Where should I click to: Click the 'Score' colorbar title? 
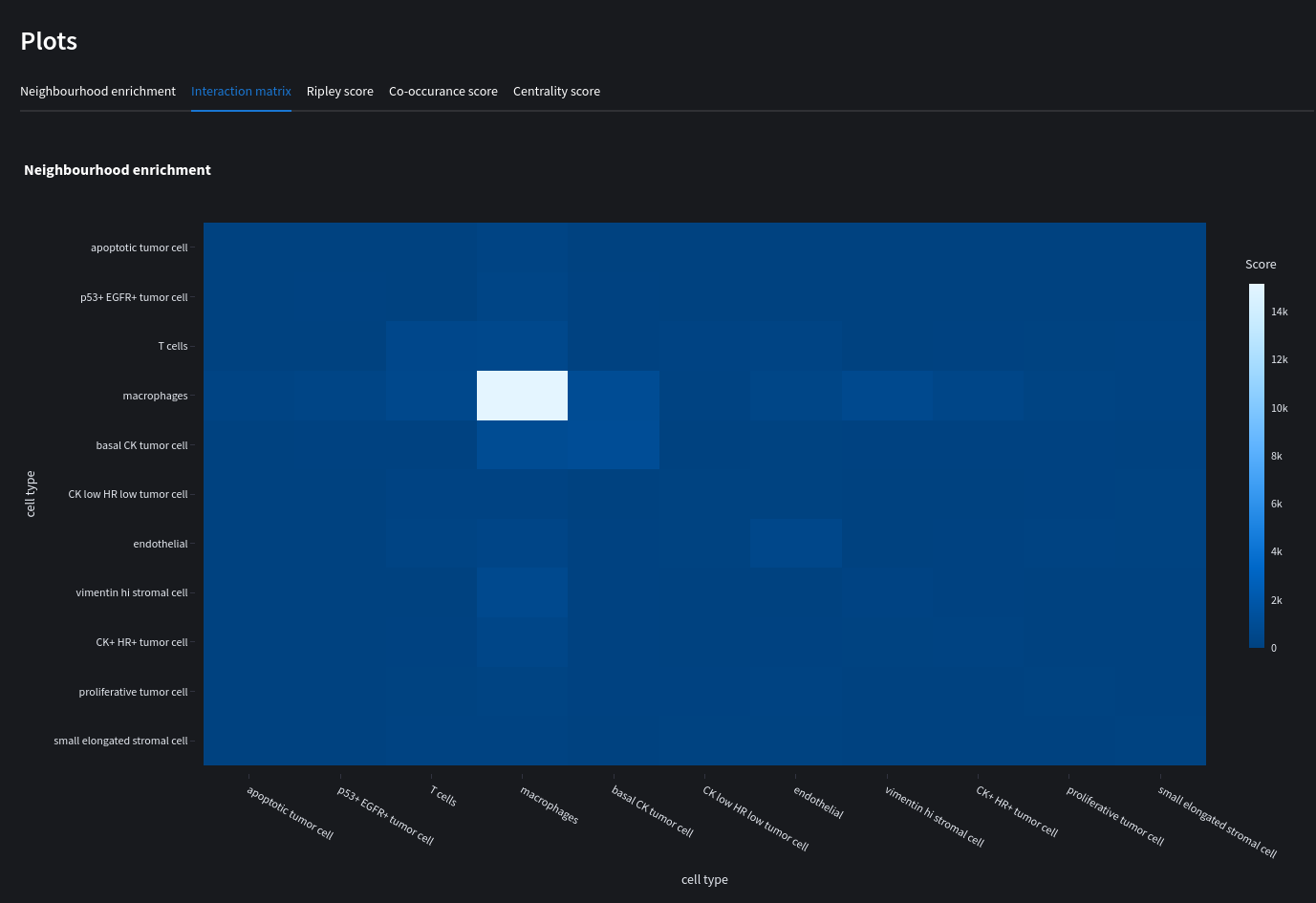pyautogui.click(x=1261, y=265)
